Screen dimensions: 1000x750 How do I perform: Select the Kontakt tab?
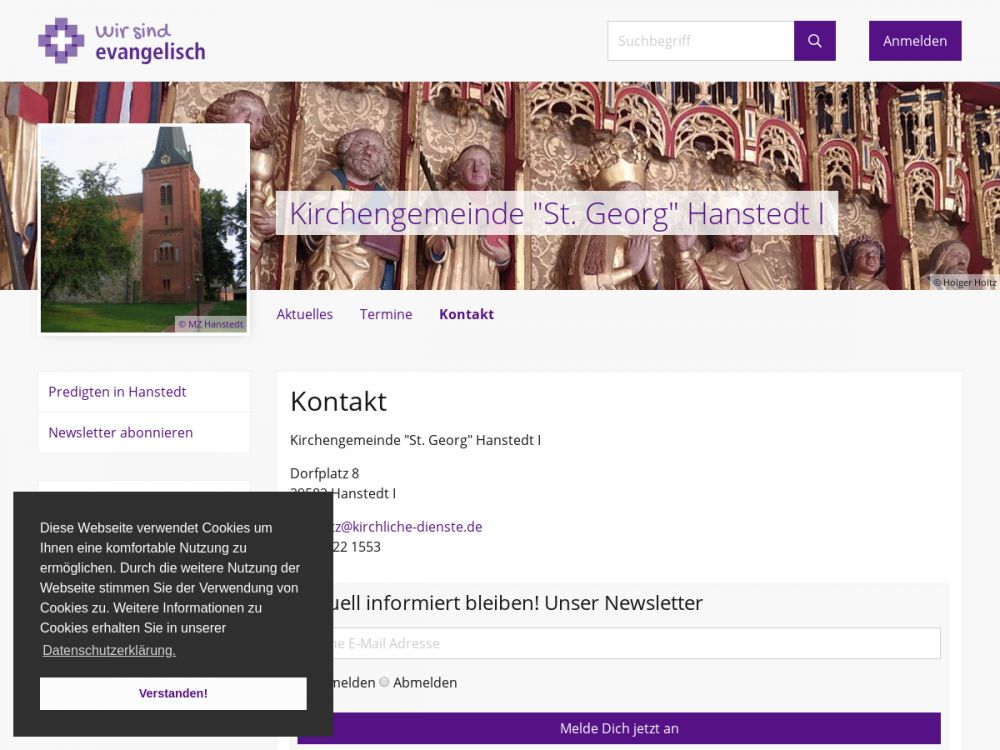tap(466, 314)
